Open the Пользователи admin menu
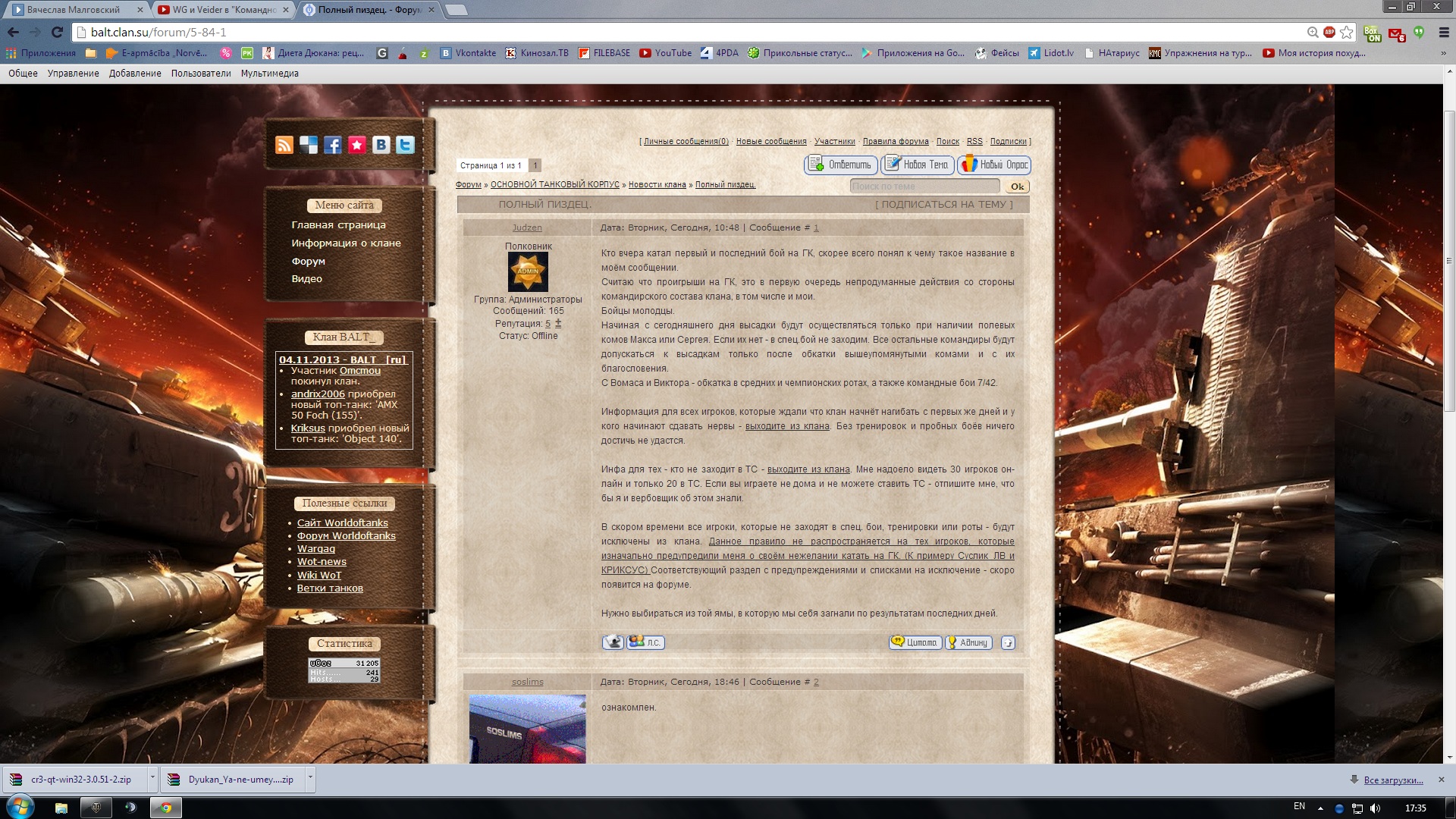The width and height of the screenshot is (1456, 819). [201, 74]
